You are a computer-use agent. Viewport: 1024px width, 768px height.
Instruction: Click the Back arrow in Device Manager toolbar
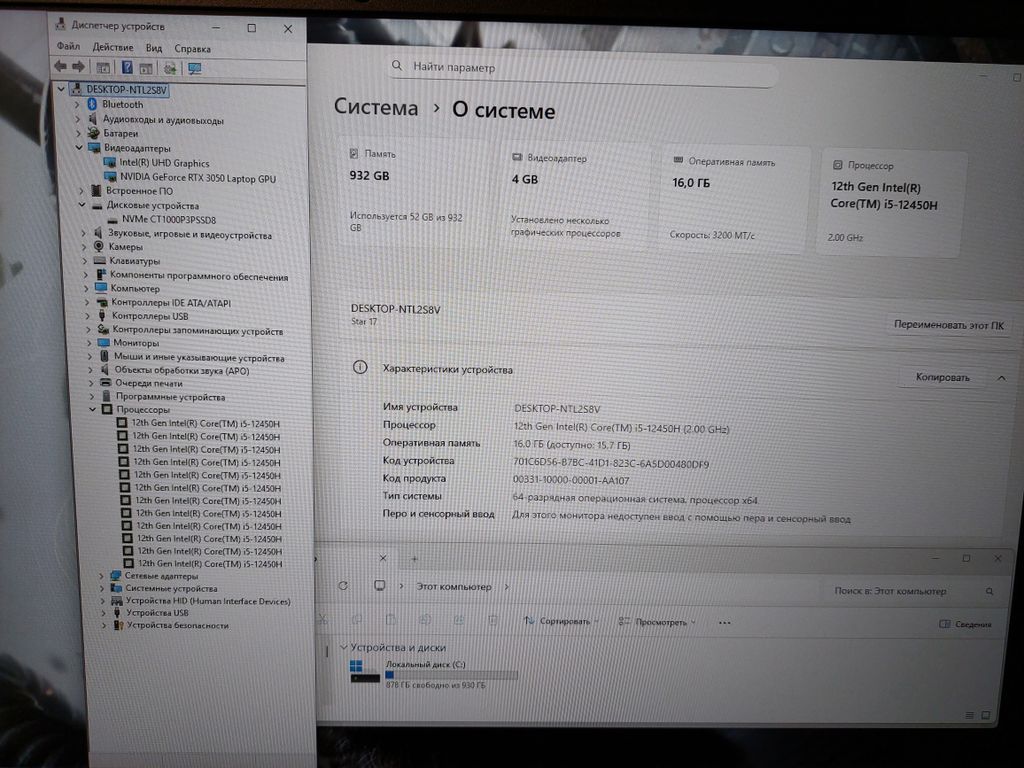pyautogui.click(x=60, y=67)
